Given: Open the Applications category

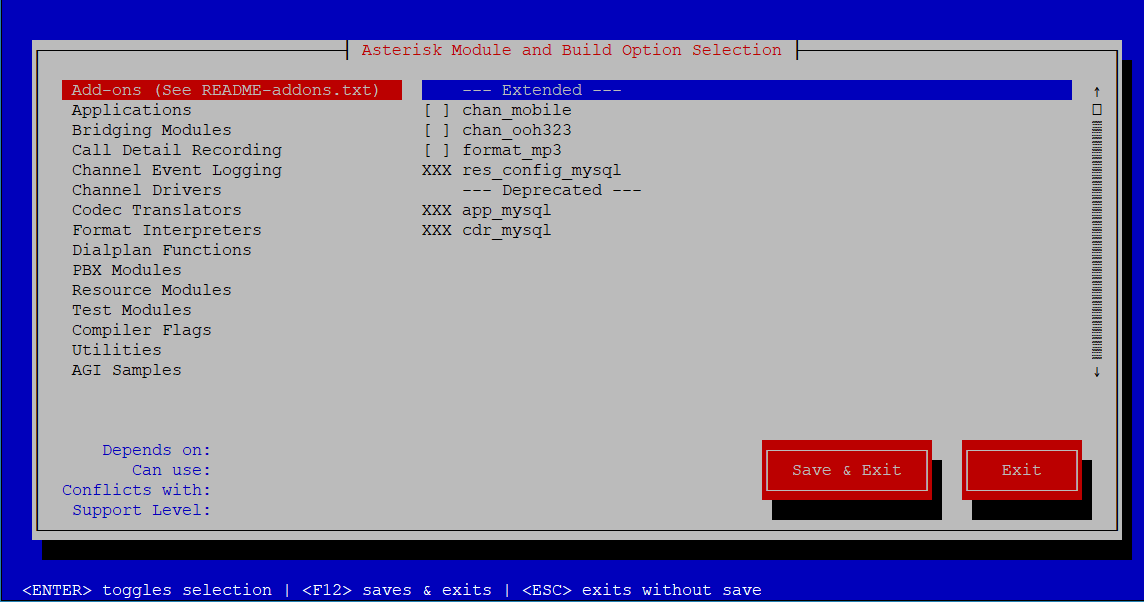Looking at the screenshot, I should click(131, 110).
